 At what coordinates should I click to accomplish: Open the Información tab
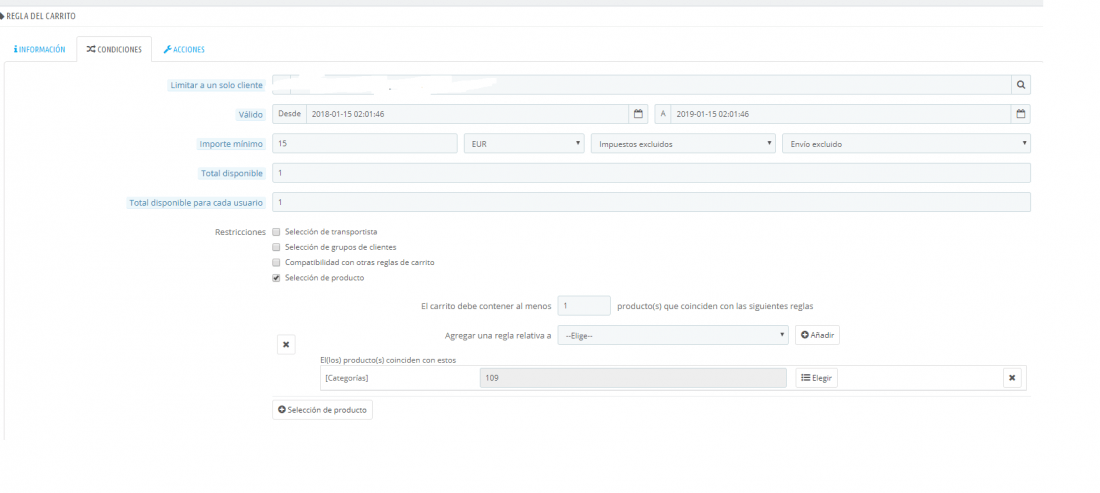[39, 50]
